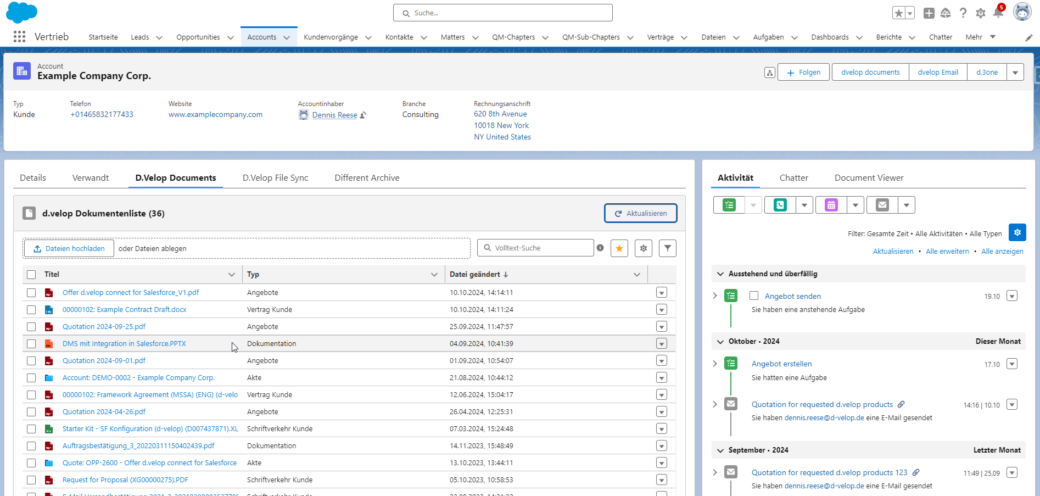Viewport: 1040px width, 496px height.
Task: Open the www.examplecompany.com link
Action: 216,115
